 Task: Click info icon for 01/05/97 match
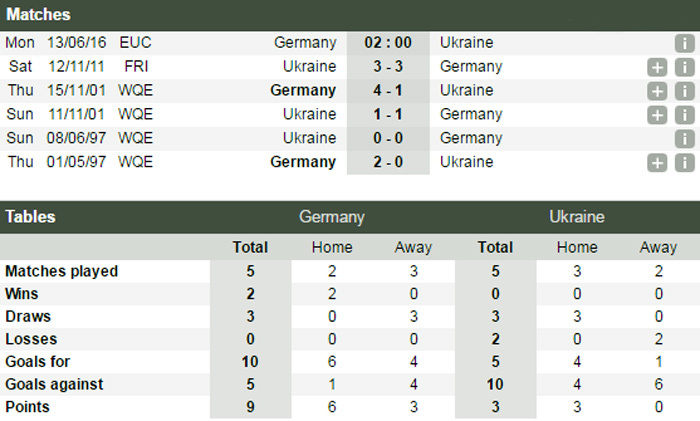[x=684, y=163]
